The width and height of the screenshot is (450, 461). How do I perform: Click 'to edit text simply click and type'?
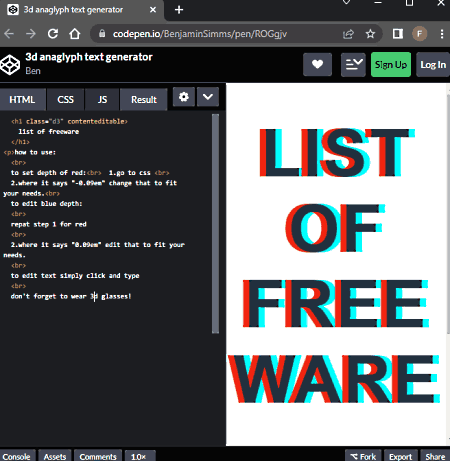point(75,276)
